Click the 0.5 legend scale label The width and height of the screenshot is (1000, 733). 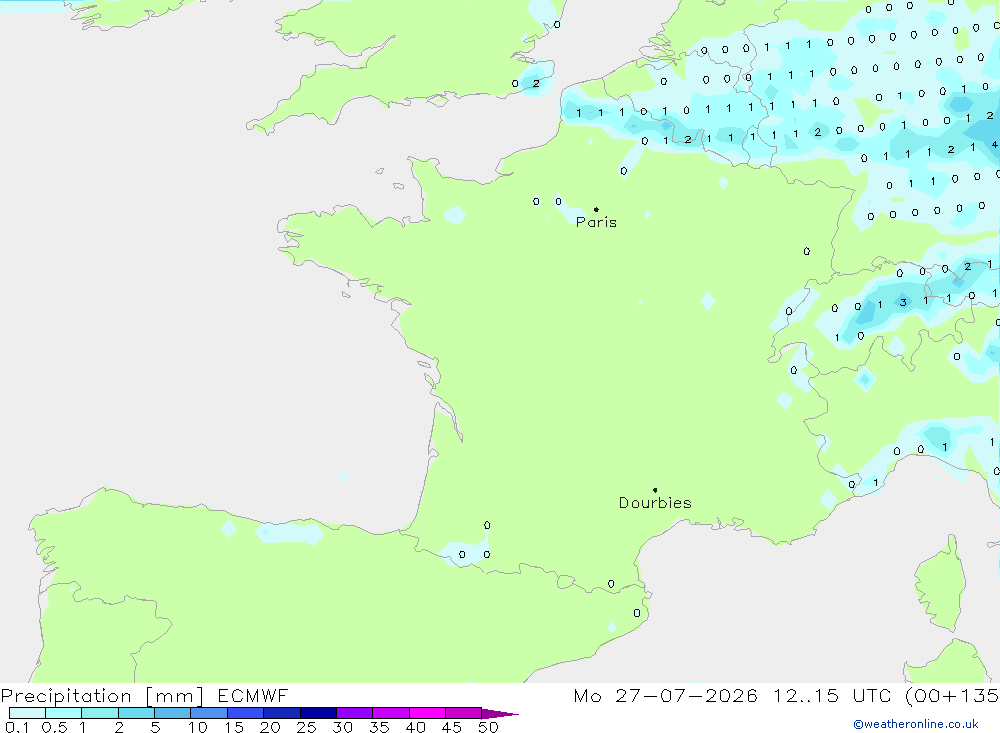click(x=54, y=727)
